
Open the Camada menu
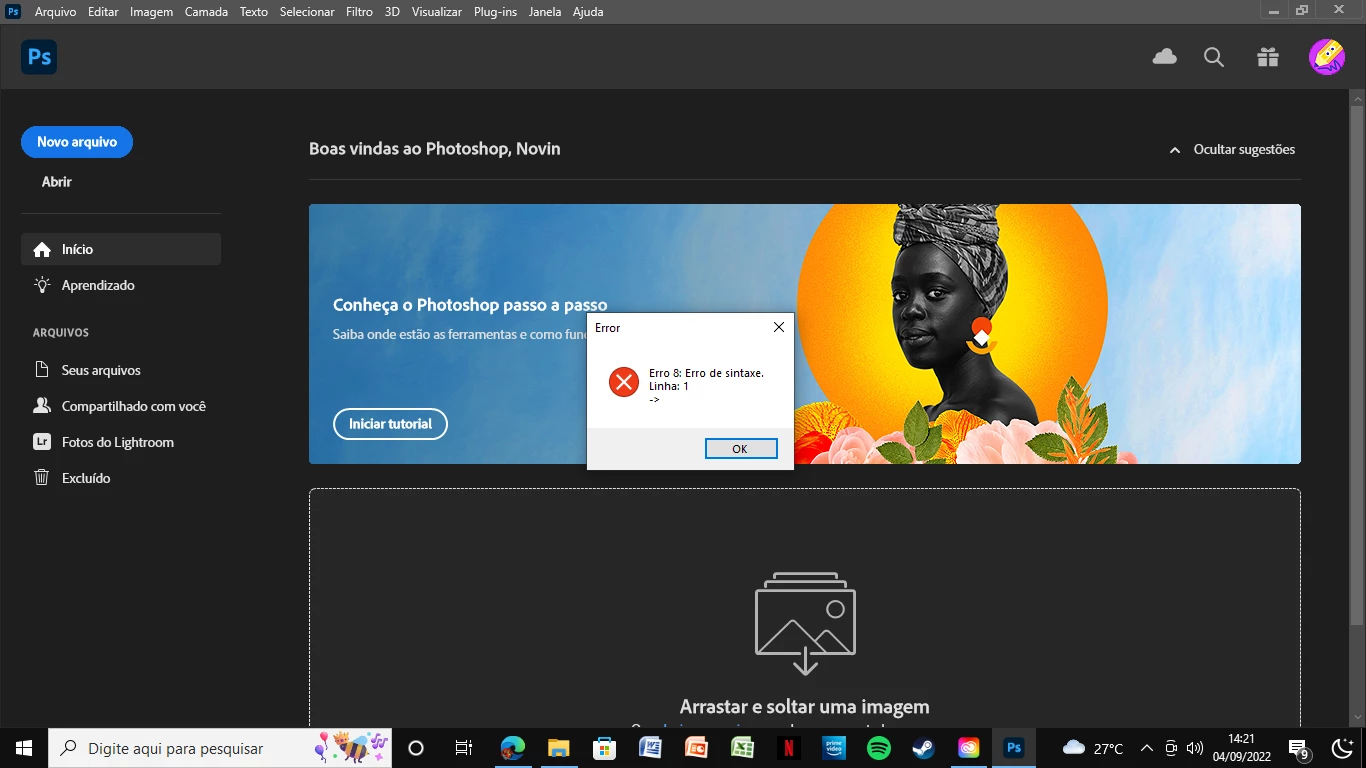click(206, 12)
